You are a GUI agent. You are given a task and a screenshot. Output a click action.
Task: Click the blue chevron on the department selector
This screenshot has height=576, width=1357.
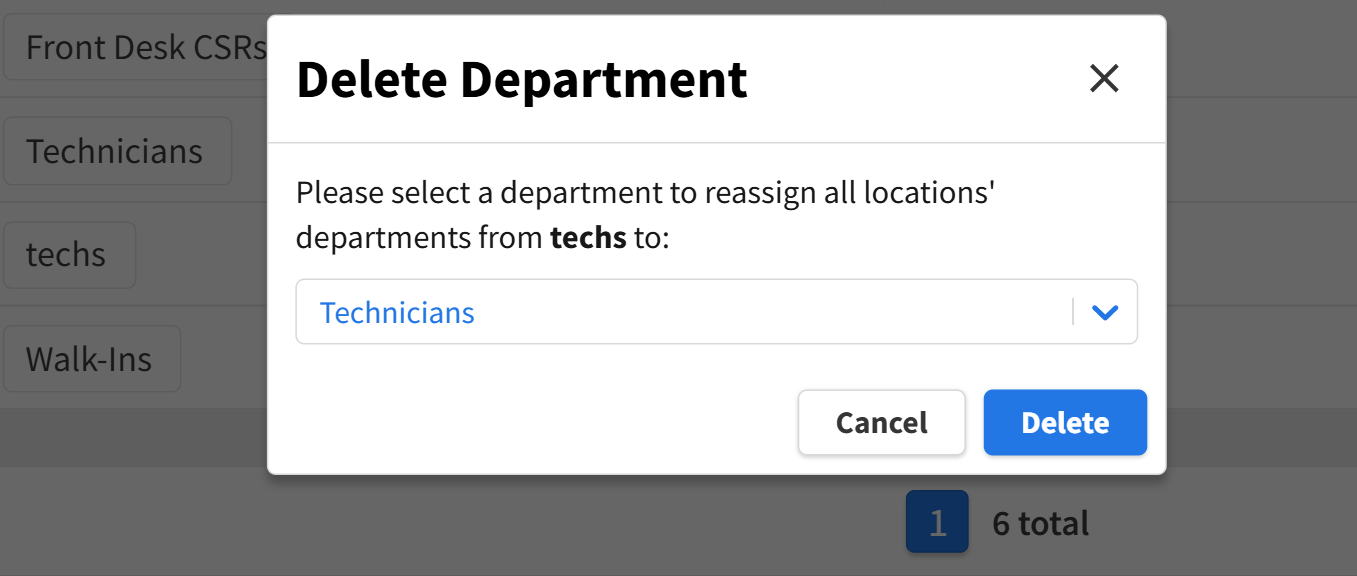coord(1104,311)
